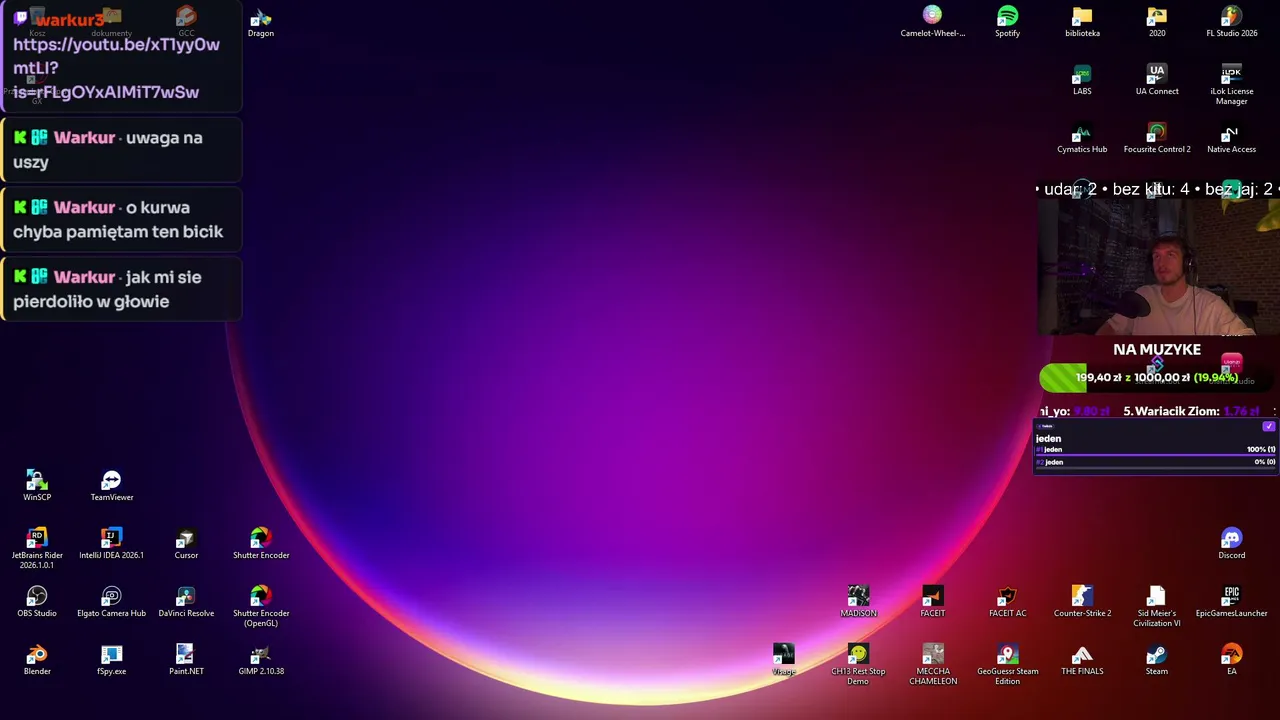
Task: Open the Dragon desktop shortcut
Action: (260, 22)
